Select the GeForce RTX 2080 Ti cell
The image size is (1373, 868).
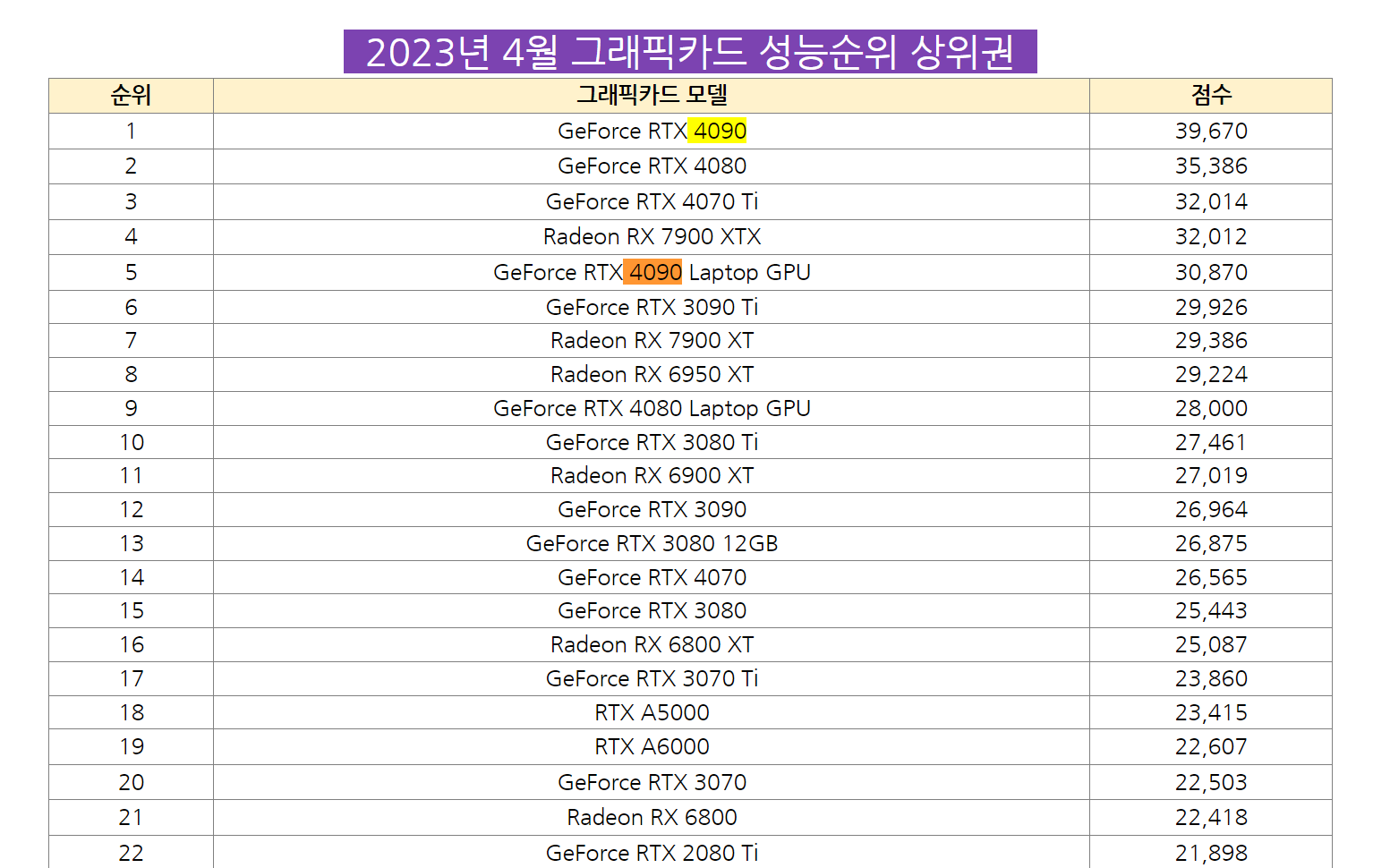coord(652,853)
